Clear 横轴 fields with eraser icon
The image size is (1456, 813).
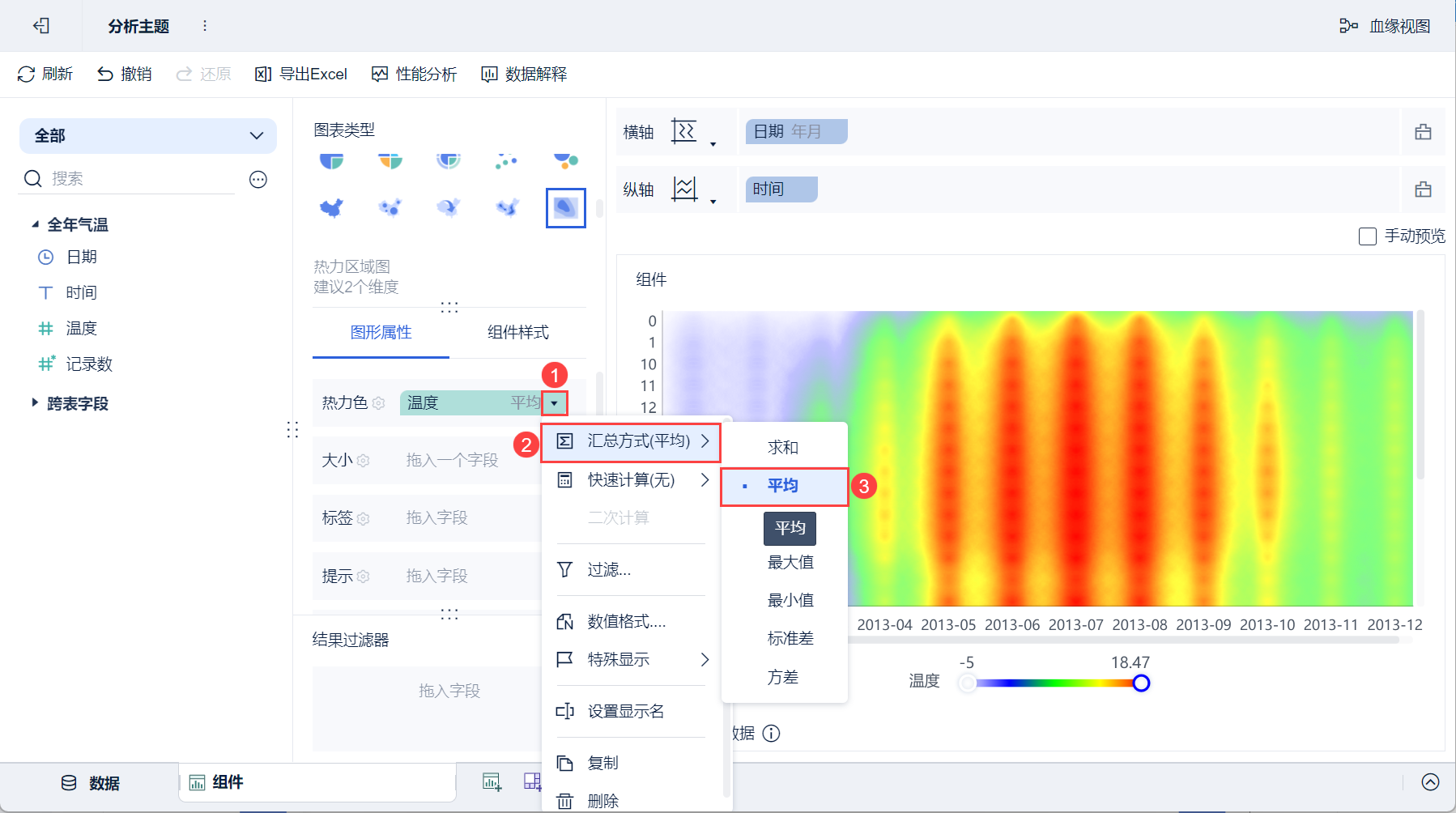click(x=1423, y=132)
